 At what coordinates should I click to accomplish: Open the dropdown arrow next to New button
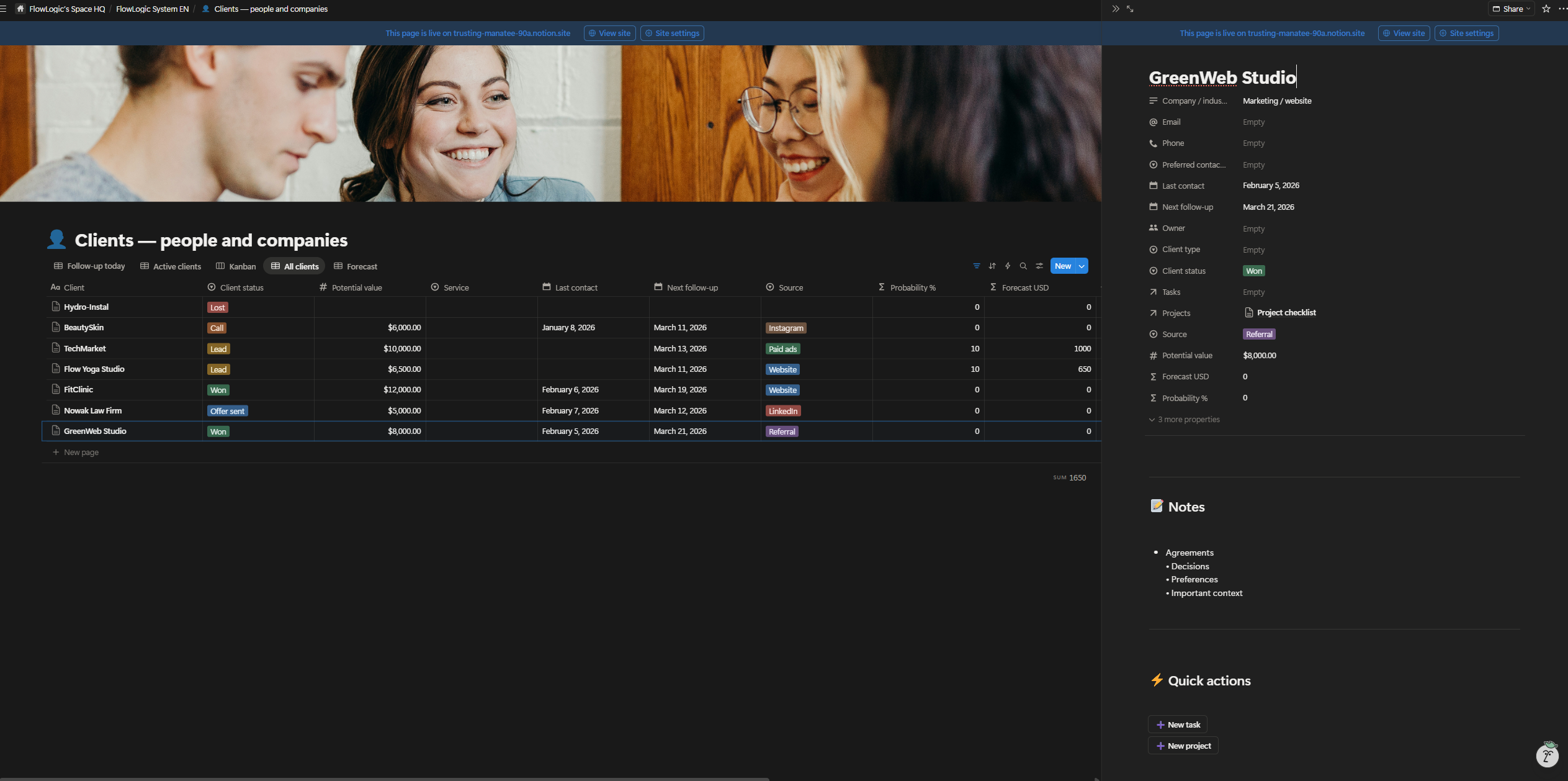(1081, 266)
